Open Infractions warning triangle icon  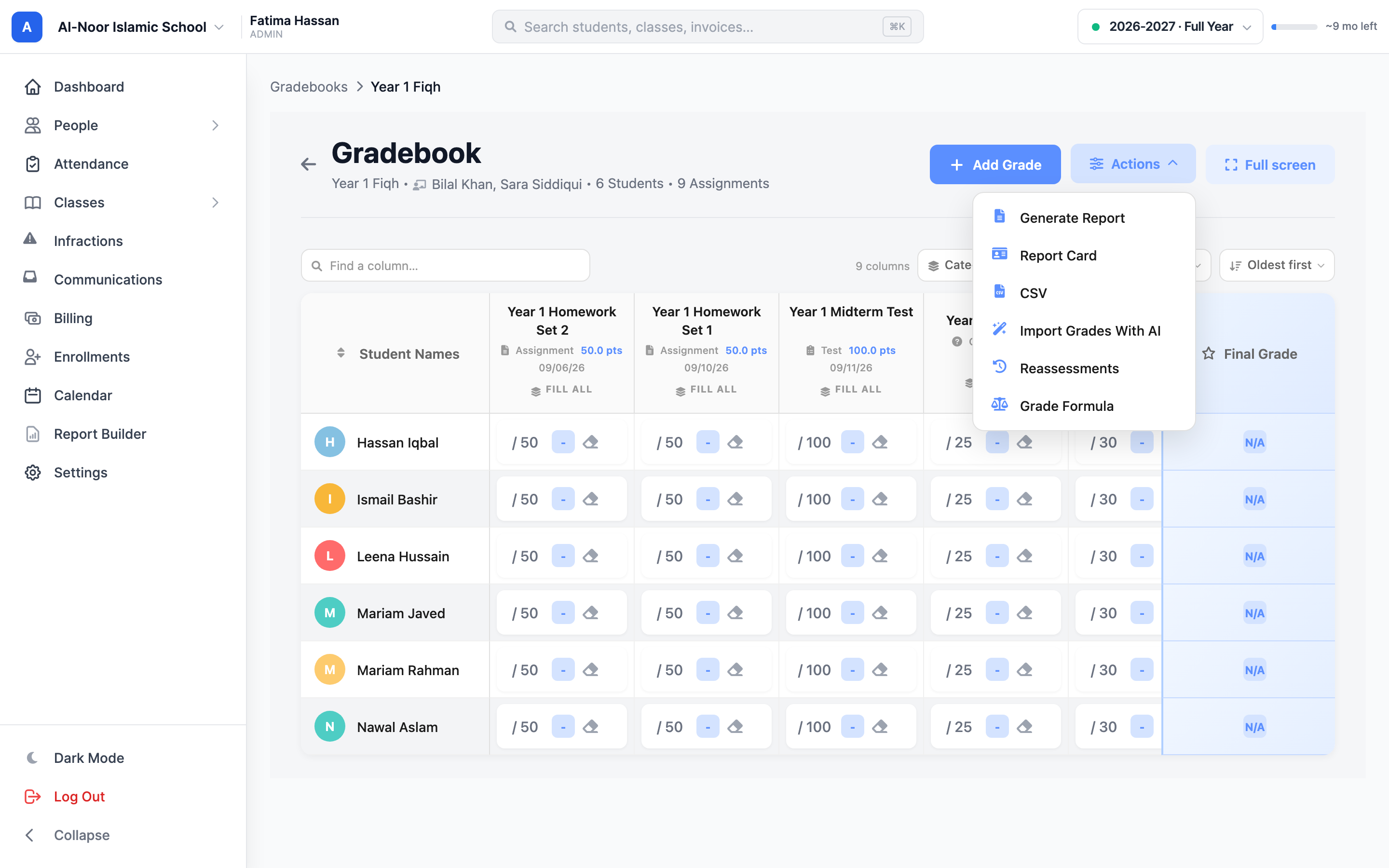coord(30,239)
